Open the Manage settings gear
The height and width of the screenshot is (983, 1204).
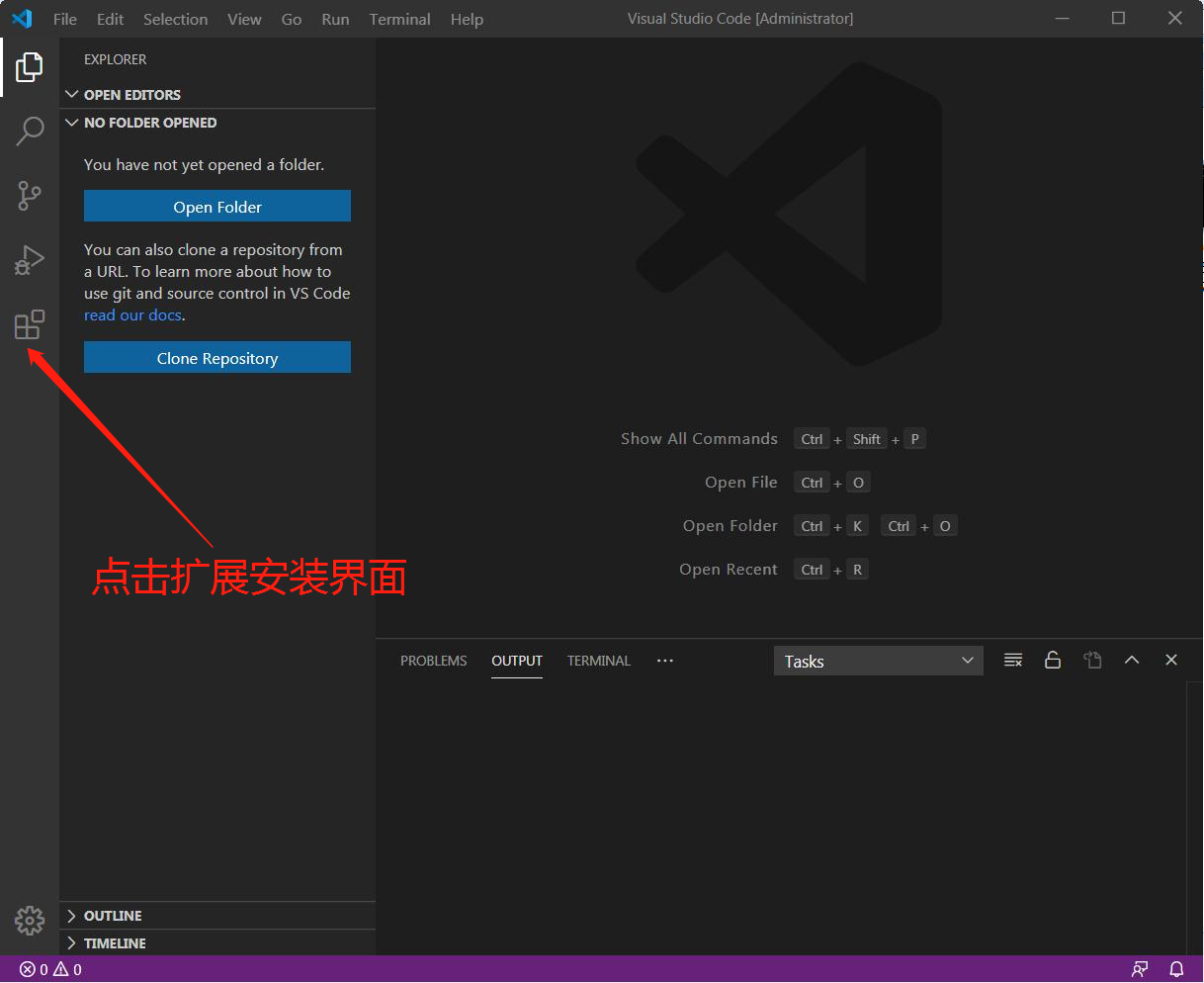click(x=30, y=921)
